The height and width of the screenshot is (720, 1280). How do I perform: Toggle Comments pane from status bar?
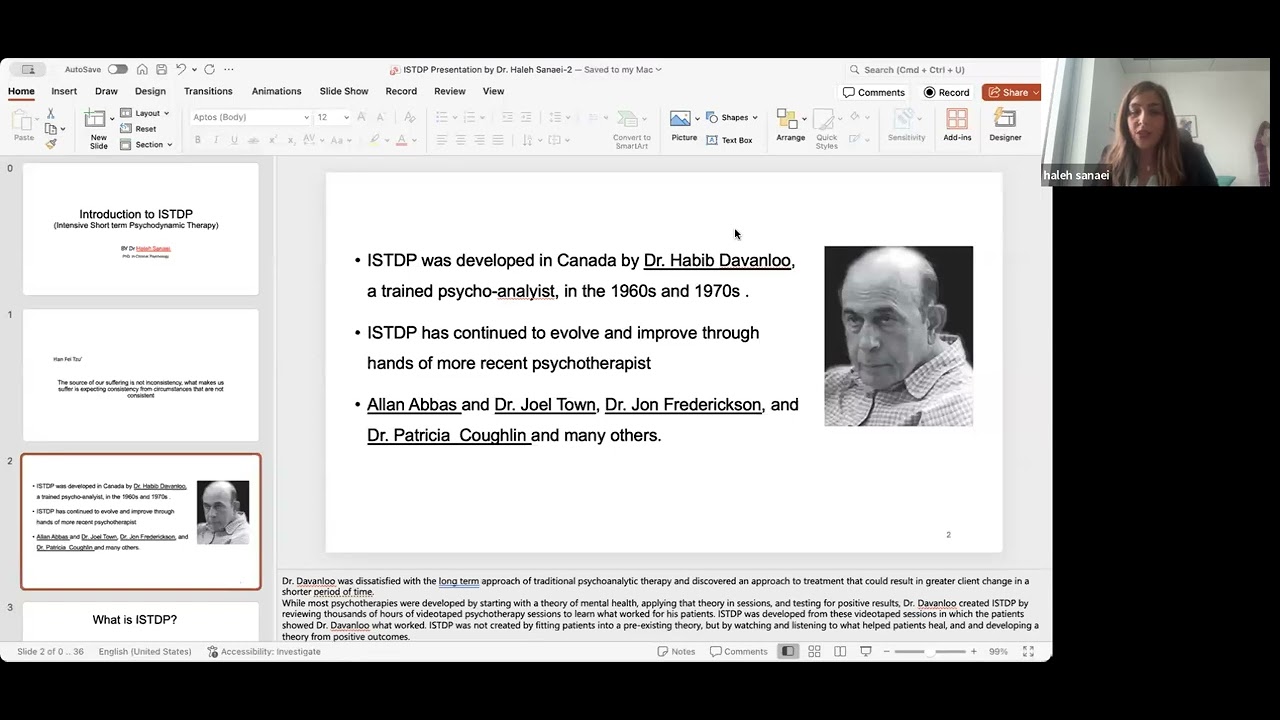(x=738, y=652)
